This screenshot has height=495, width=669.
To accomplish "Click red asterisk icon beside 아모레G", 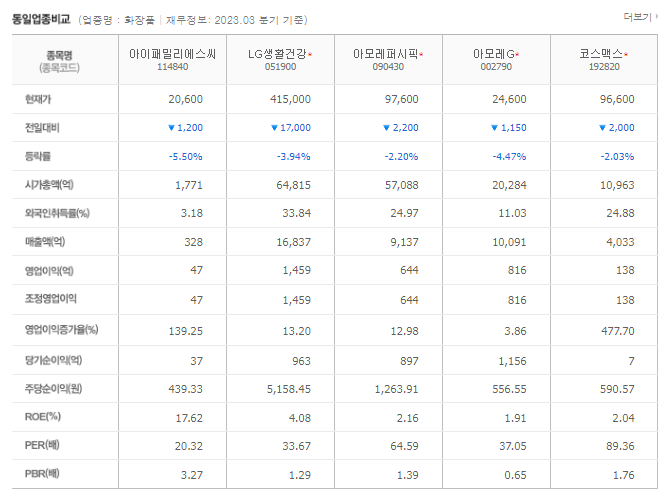I will click(x=517, y=54).
